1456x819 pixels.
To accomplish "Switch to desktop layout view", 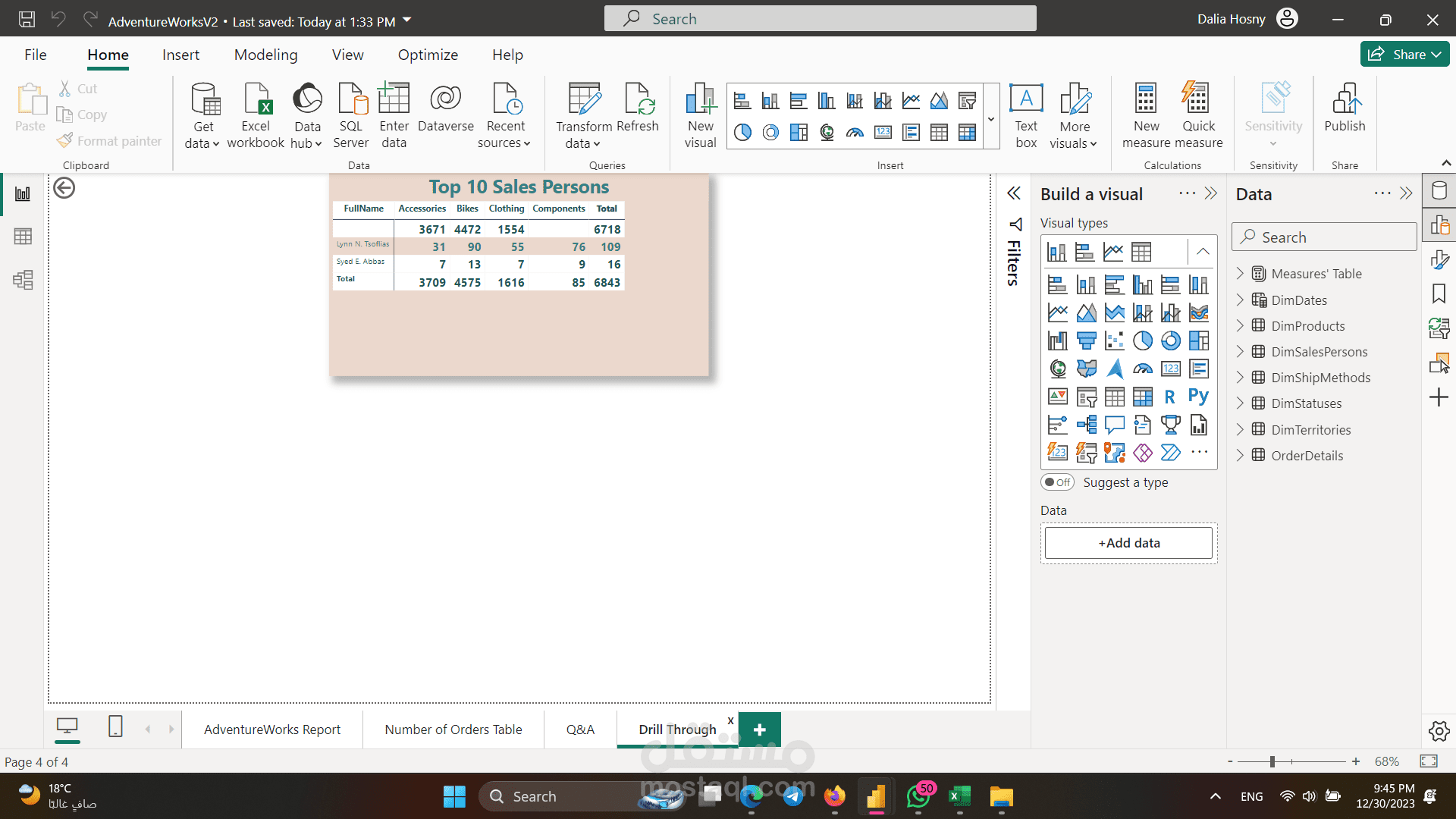I will pyautogui.click(x=67, y=726).
